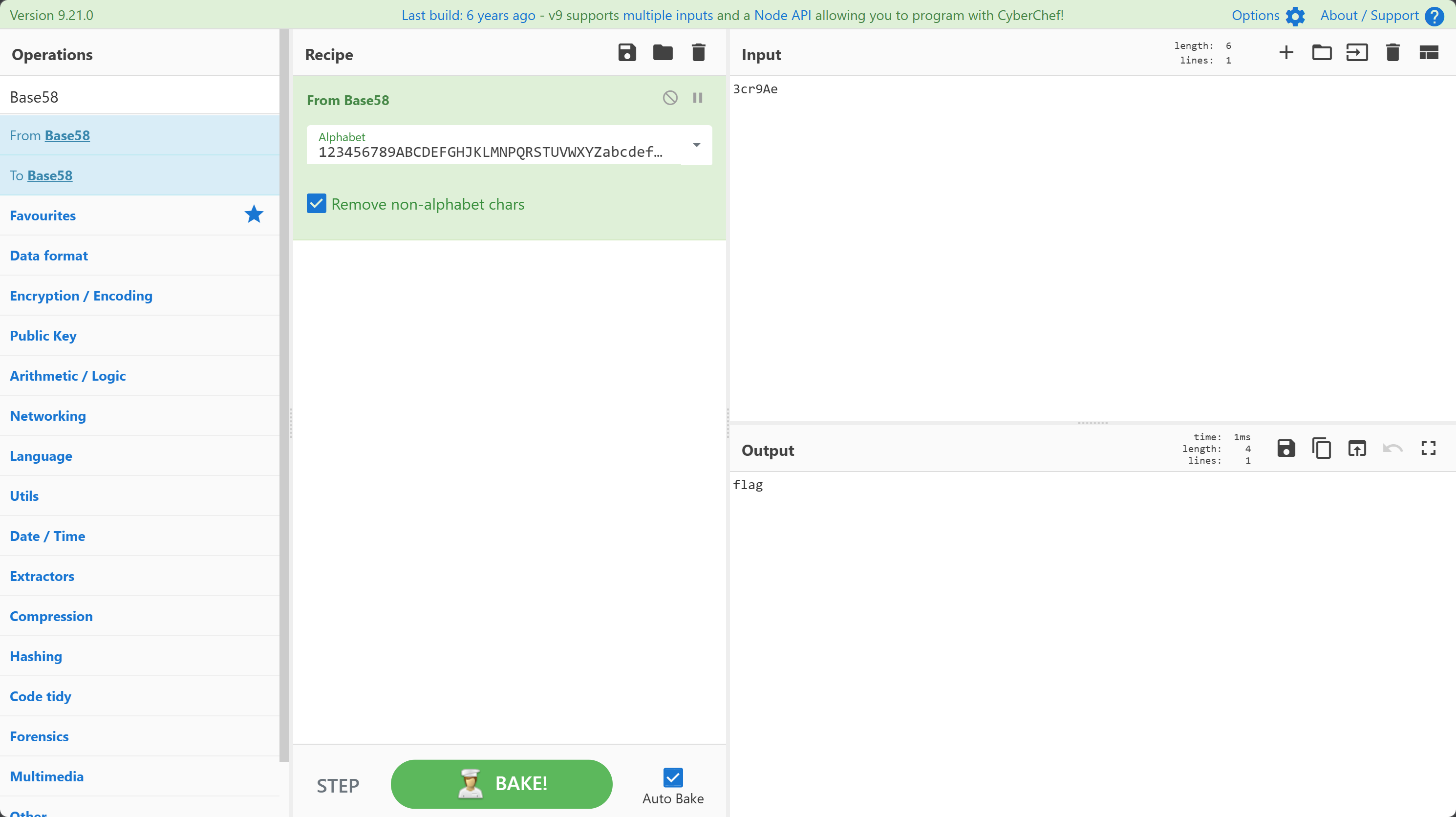Copy the output to the clipboard
1456x817 pixels.
tap(1322, 448)
